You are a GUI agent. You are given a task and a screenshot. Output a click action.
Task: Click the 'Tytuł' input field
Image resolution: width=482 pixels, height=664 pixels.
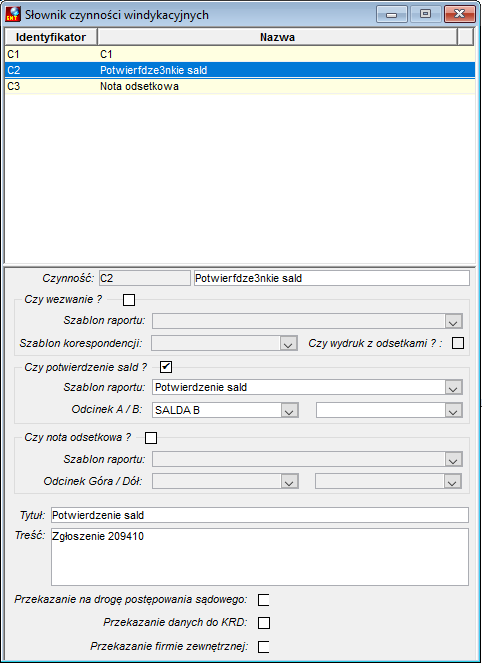260,515
